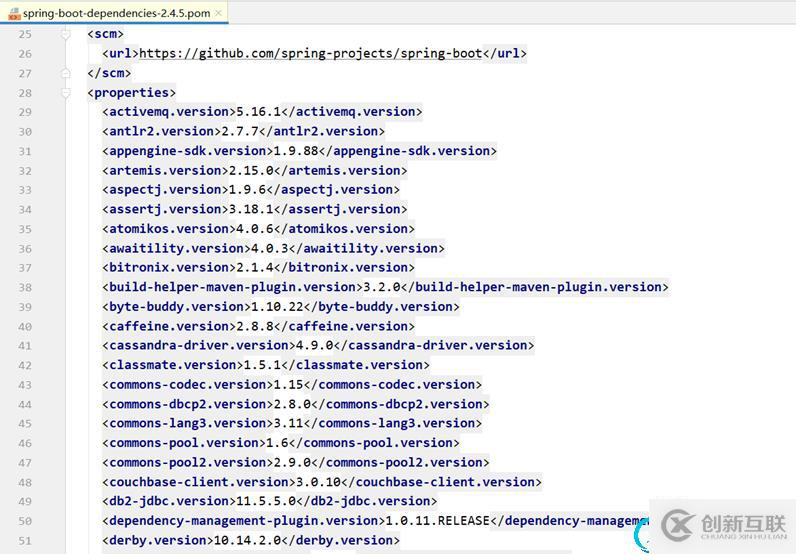Collapse the properties block at line 28
This screenshot has height=554, width=796.
[x=65, y=92]
